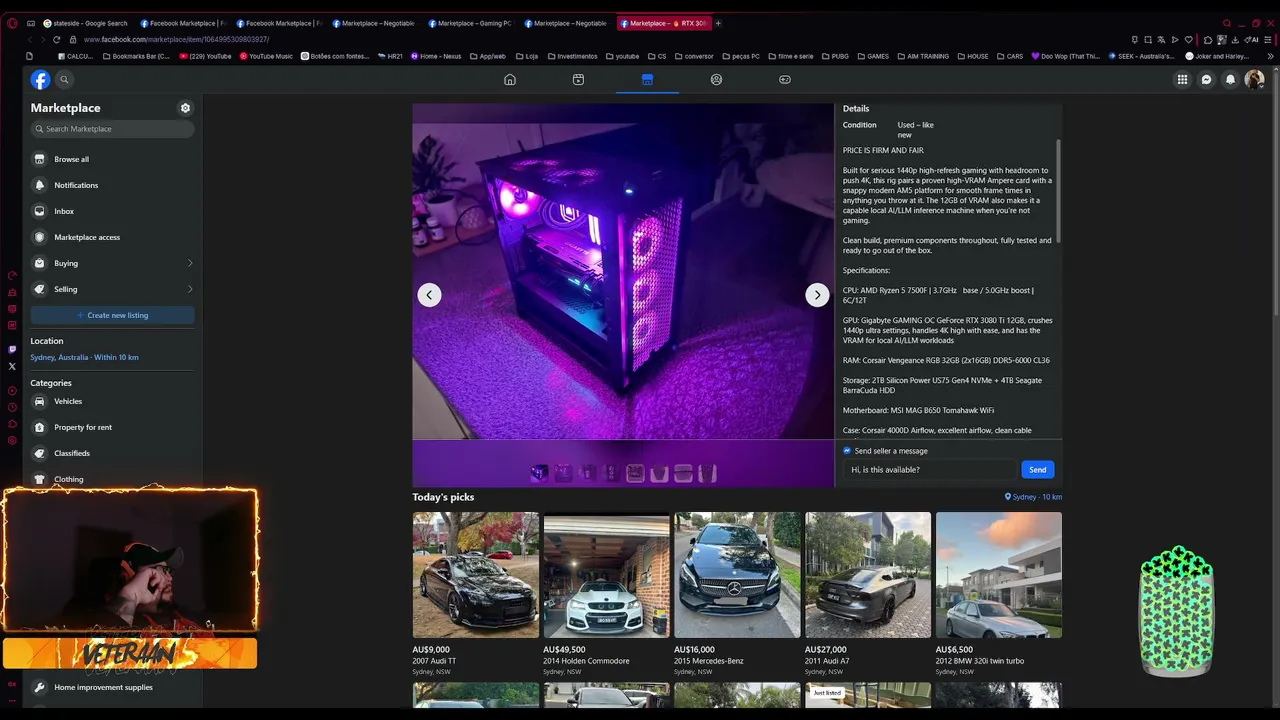
Task: Go to Facebook Home feed icon
Action: (x=510, y=79)
